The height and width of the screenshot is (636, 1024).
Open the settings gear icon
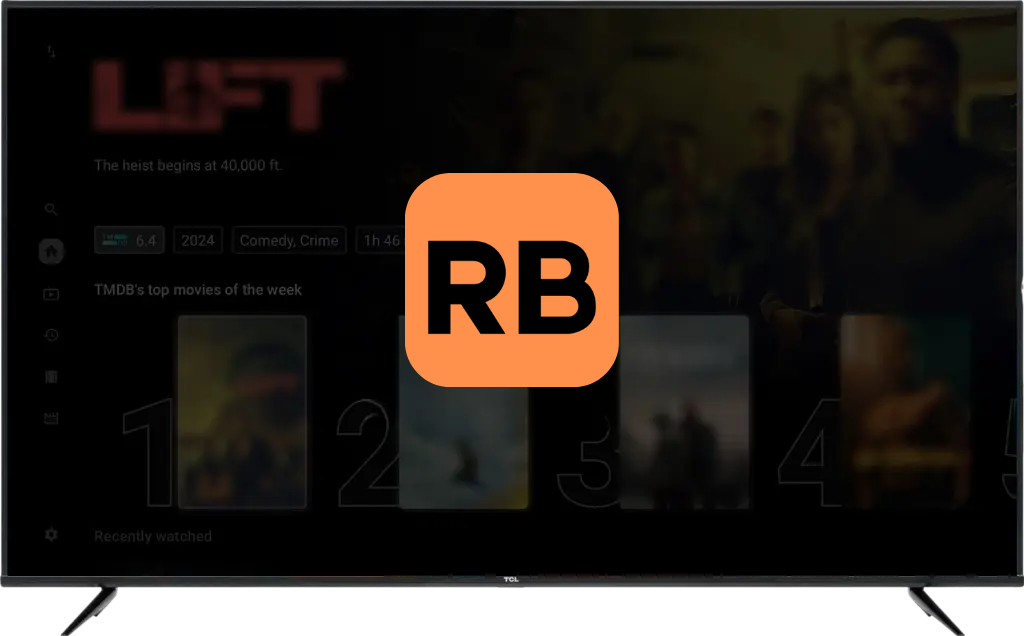click(51, 535)
